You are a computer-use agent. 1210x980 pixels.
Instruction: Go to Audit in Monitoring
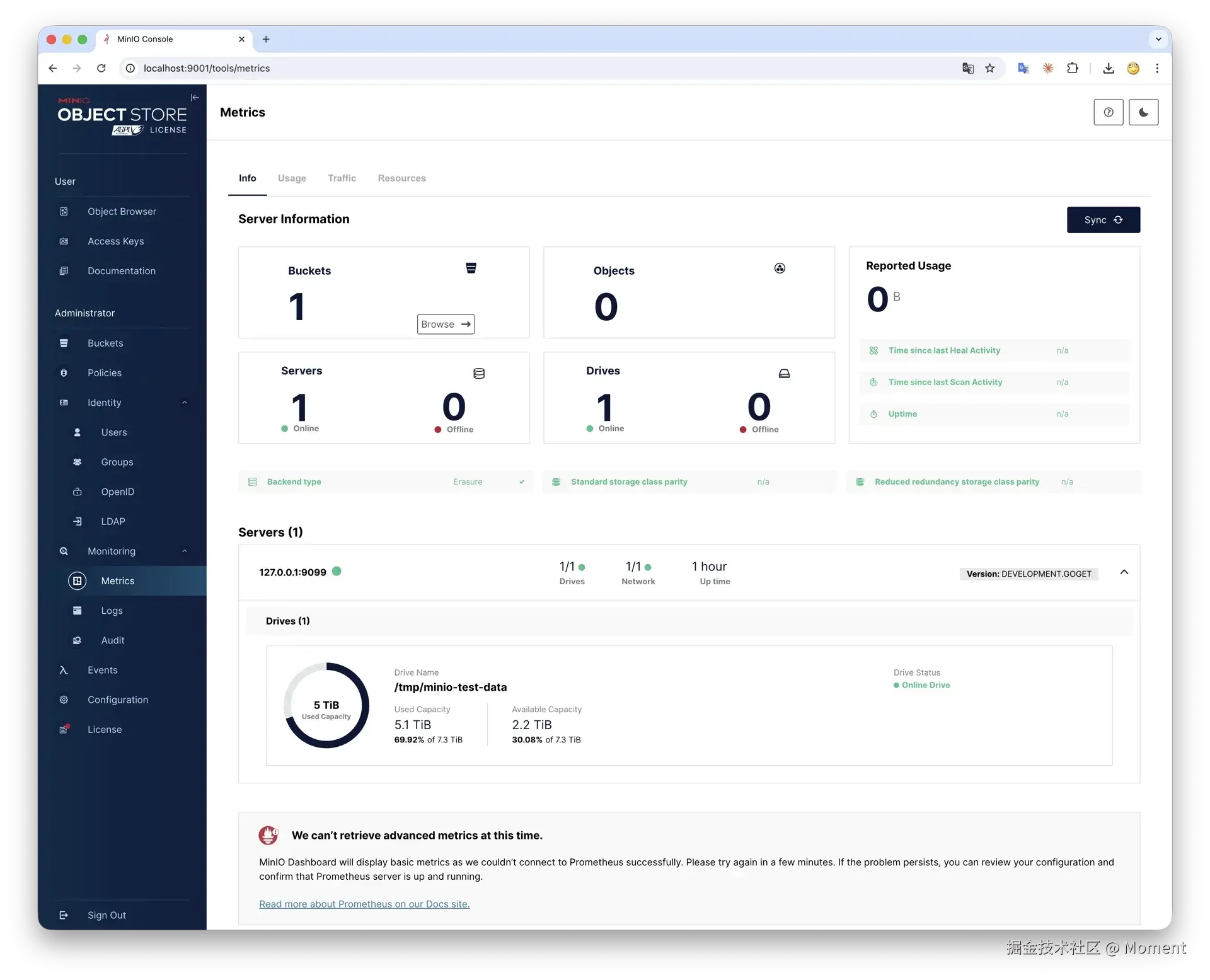[x=113, y=640]
